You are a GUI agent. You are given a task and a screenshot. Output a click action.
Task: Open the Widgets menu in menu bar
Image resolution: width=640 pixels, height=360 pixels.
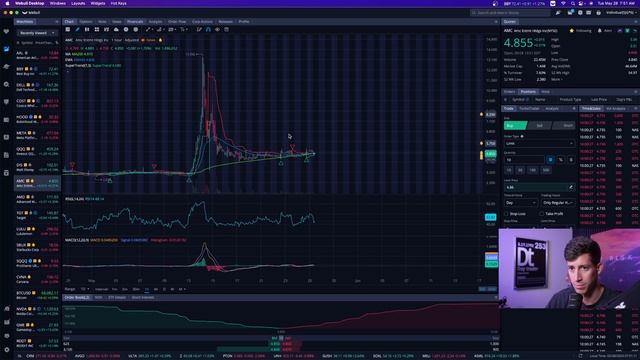[x=98, y=3]
